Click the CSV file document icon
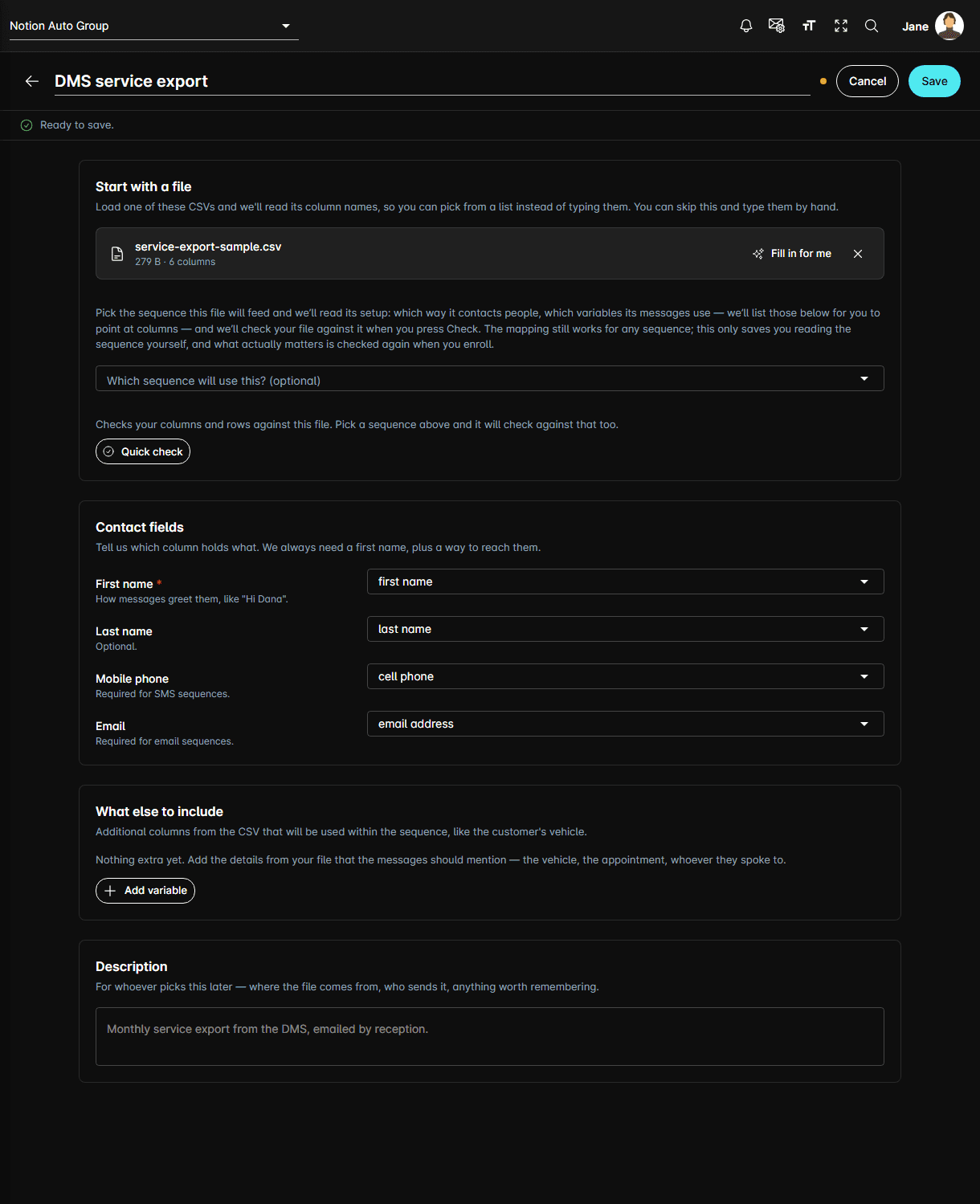980x1204 pixels. tap(117, 254)
